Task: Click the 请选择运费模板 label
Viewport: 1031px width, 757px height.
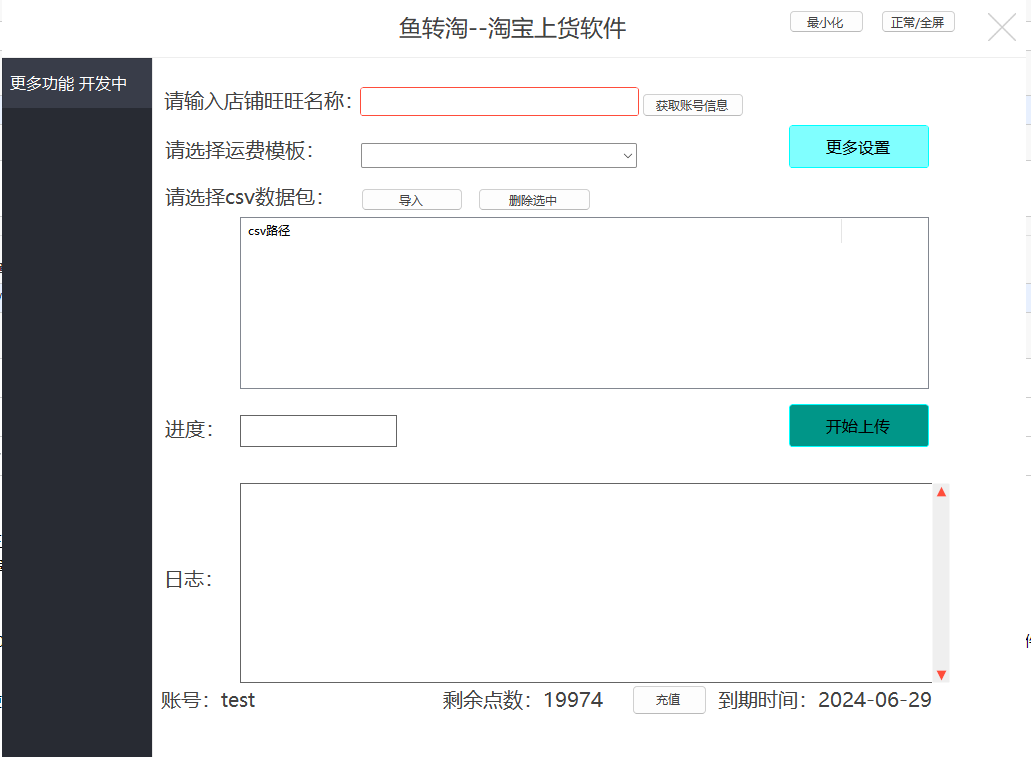Action: (x=239, y=151)
